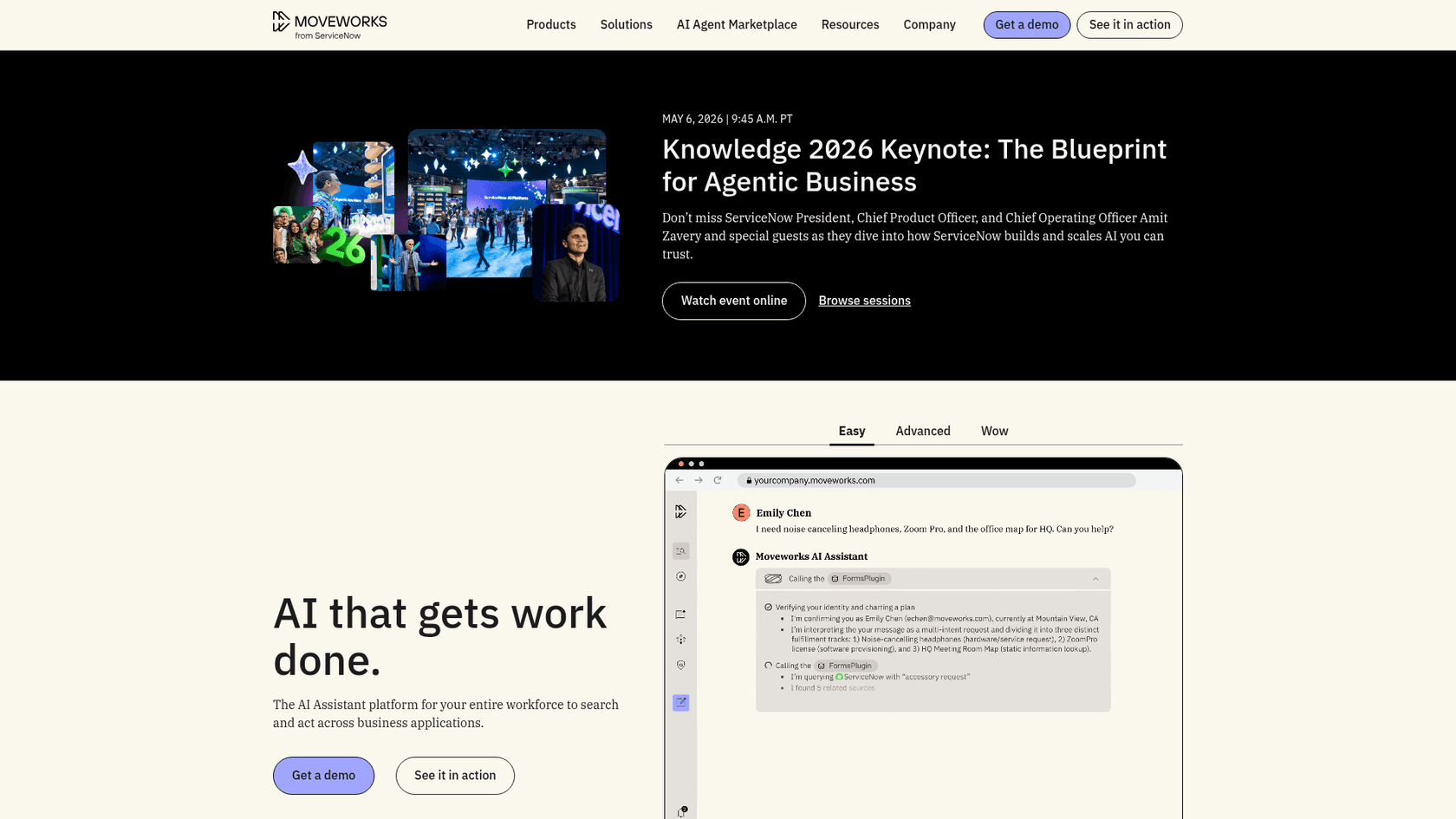This screenshot has height=819, width=1456.
Task: Click the red dot in demo window
Action: pyautogui.click(x=681, y=464)
